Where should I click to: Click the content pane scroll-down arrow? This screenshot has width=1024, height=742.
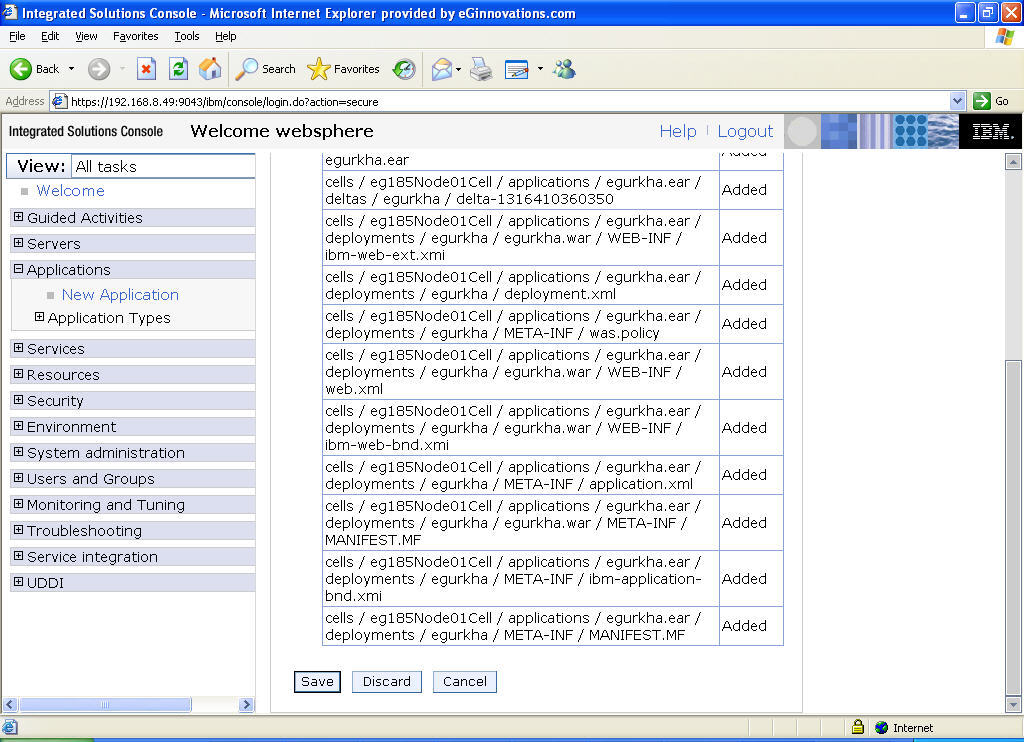[1013, 705]
